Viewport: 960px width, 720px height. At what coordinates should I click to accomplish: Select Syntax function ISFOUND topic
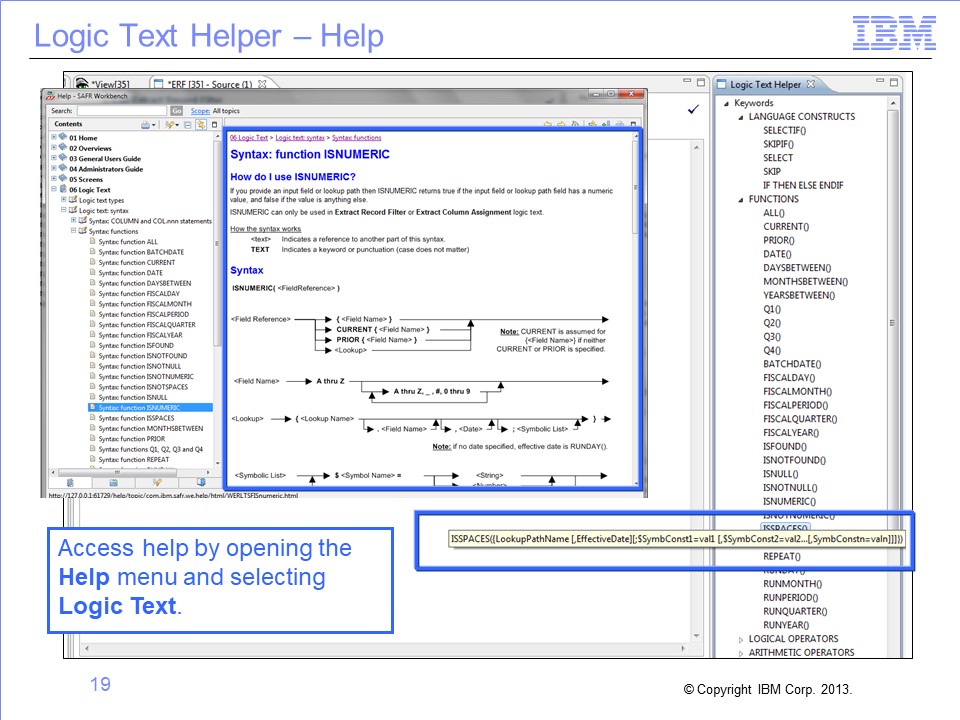pyautogui.click(x=136, y=345)
